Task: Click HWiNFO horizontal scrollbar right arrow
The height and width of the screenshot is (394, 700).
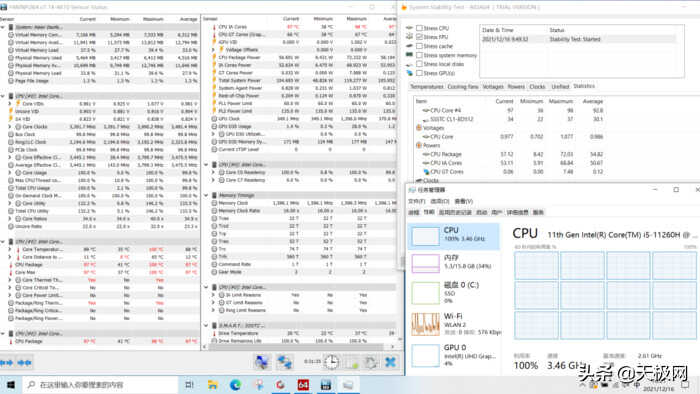Action: pyautogui.click(x=393, y=346)
